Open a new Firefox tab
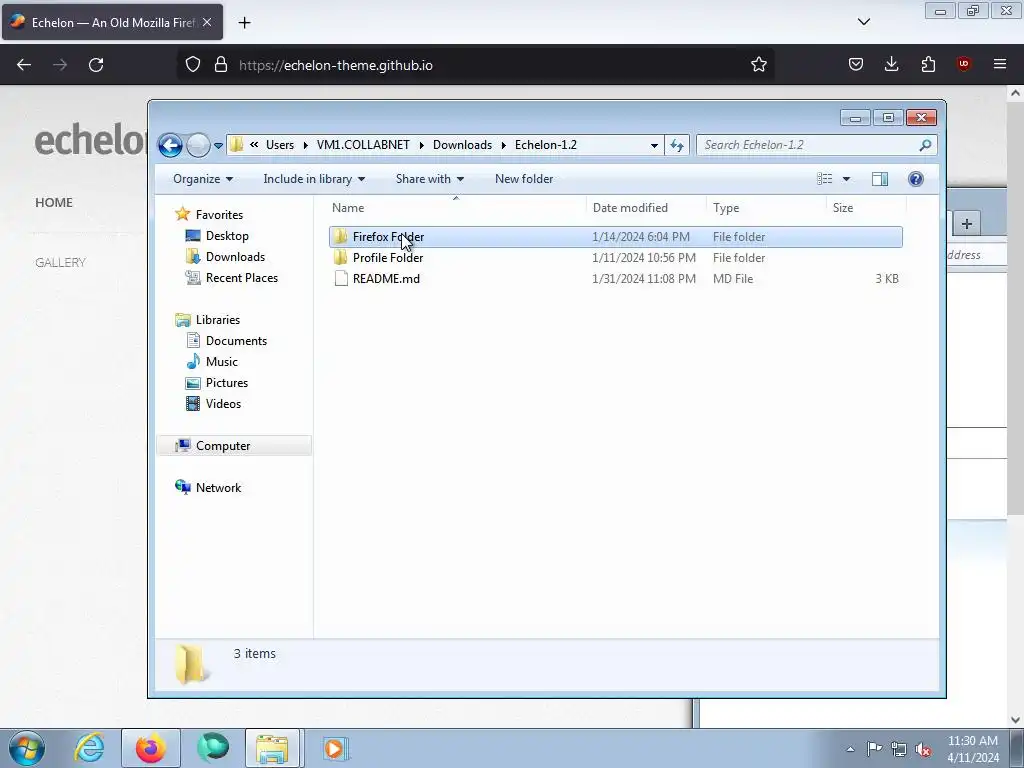The height and width of the screenshot is (768, 1024). click(244, 23)
